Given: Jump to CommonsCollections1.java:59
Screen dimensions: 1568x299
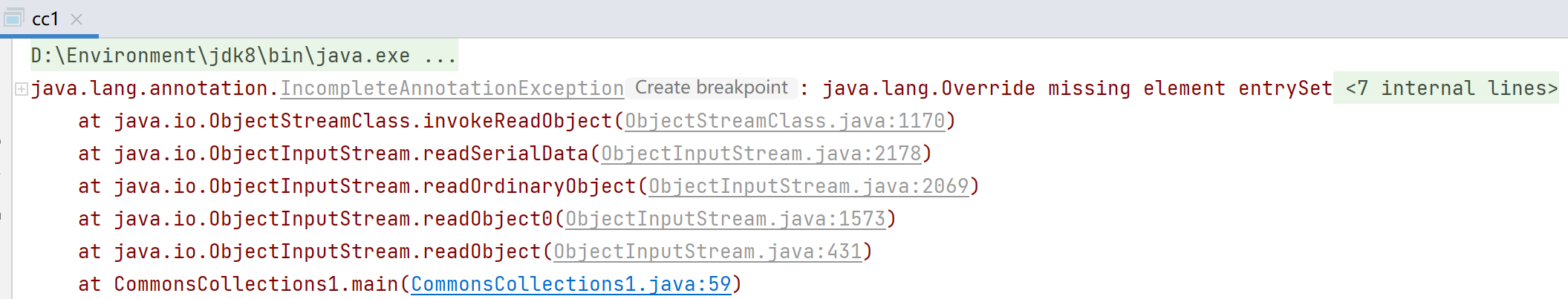Looking at the screenshot, I should (570, 284).
